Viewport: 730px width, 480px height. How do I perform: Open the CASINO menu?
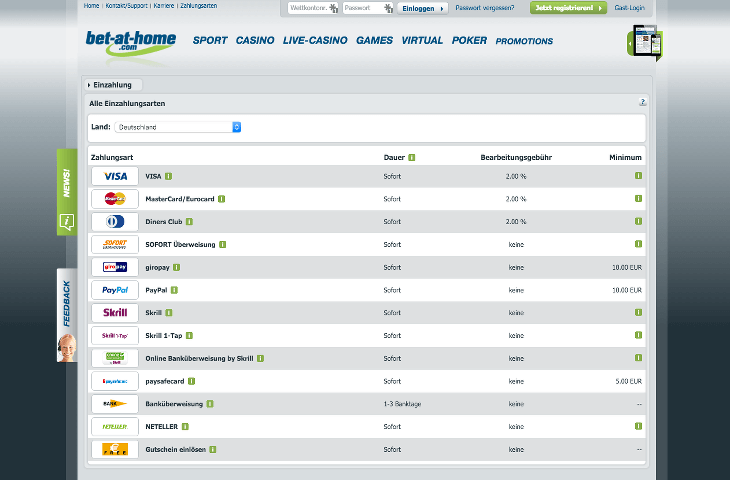tap(255, 41)
